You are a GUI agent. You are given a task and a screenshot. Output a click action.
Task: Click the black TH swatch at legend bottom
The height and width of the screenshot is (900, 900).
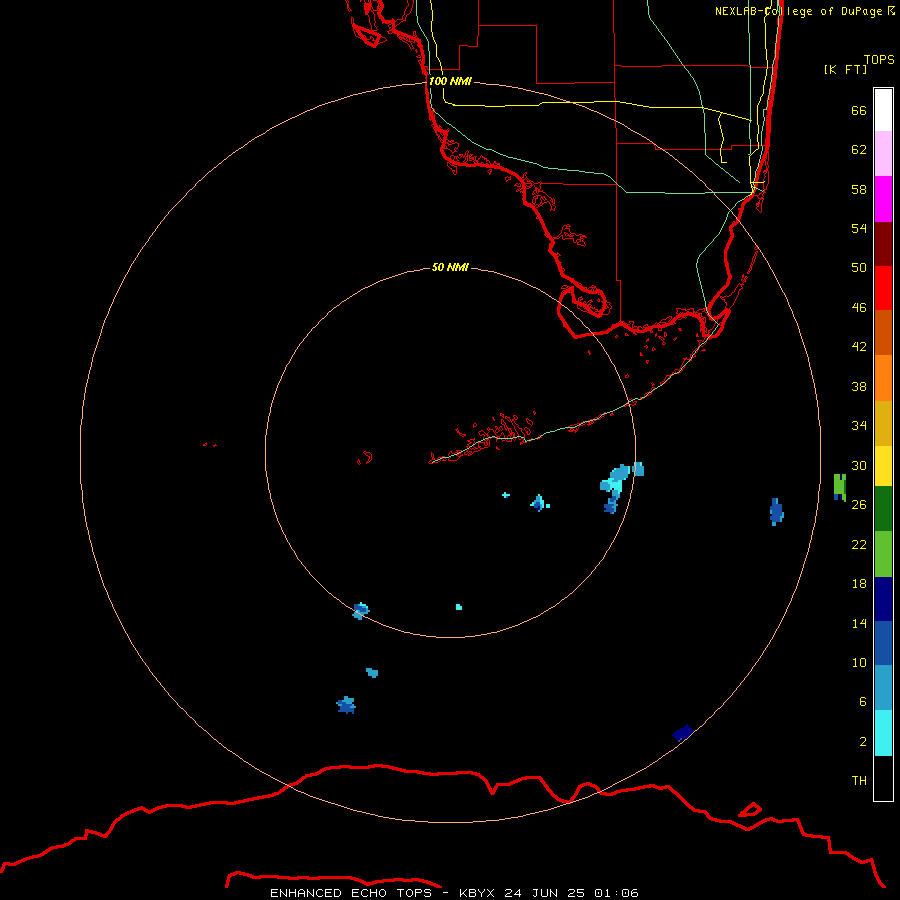click(883, 778)
